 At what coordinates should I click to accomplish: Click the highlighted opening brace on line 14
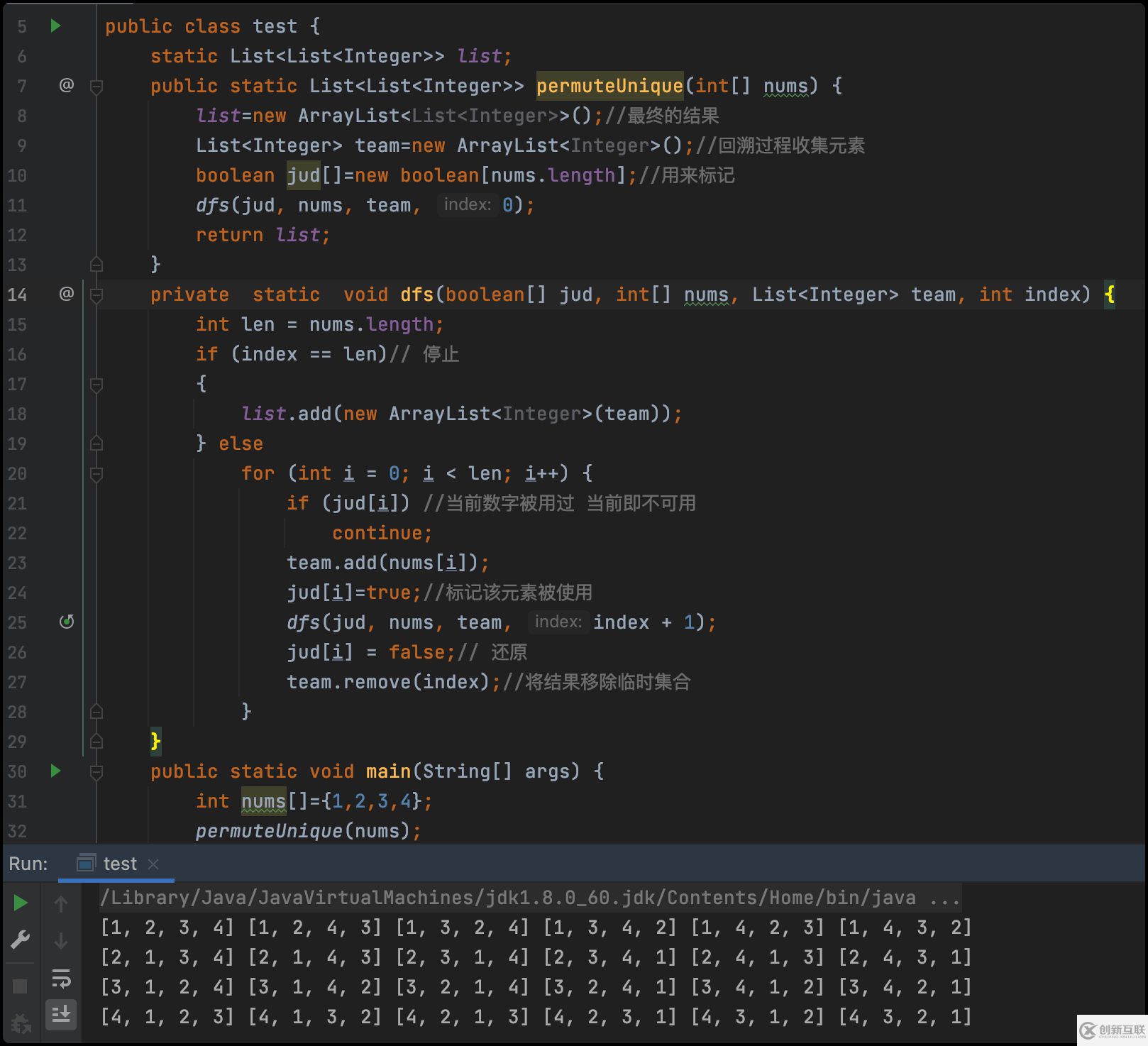point(1109,294)
